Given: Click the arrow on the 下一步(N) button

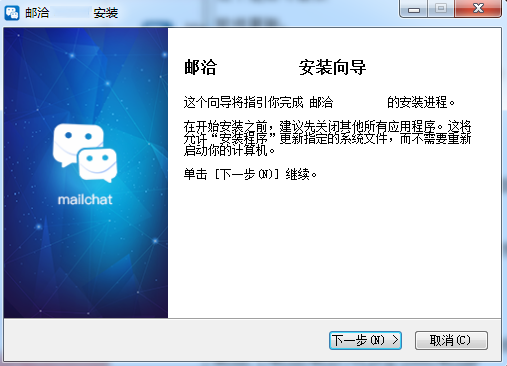Looking at the screenshot, I should pos(395,340).
